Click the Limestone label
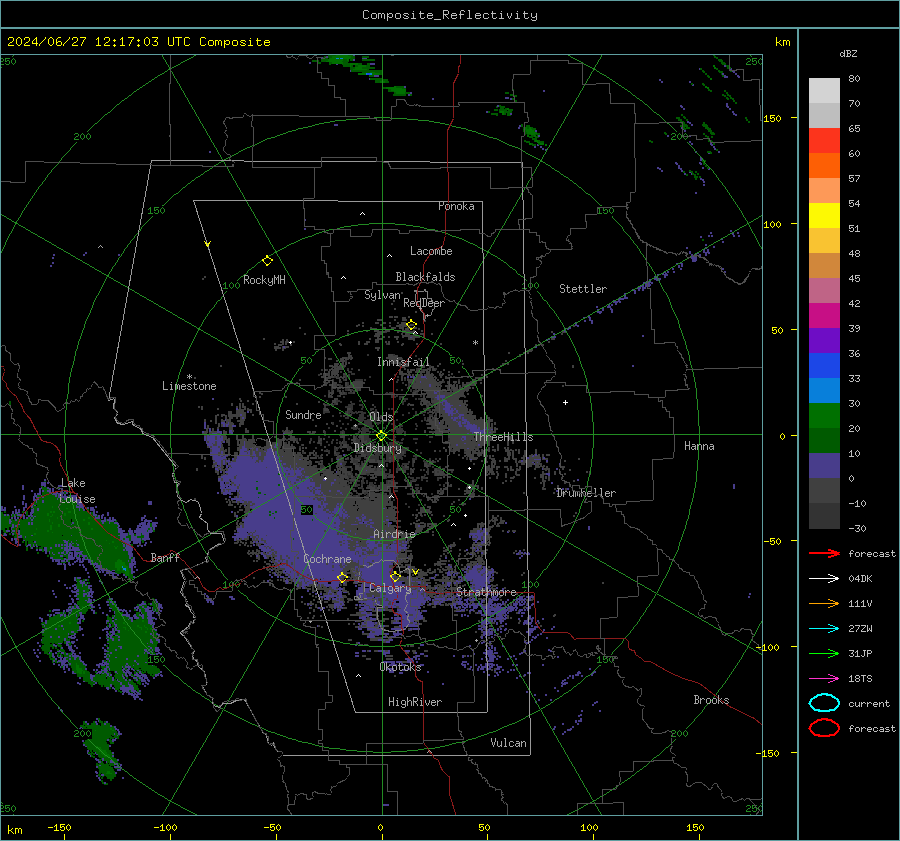 click(189, 386)
